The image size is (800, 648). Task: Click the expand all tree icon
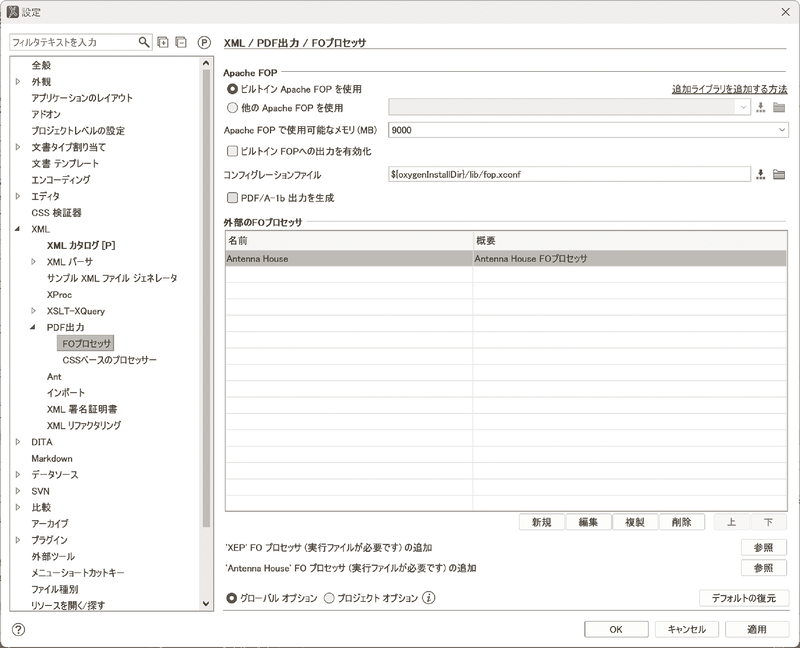click(x=163, y=42)
